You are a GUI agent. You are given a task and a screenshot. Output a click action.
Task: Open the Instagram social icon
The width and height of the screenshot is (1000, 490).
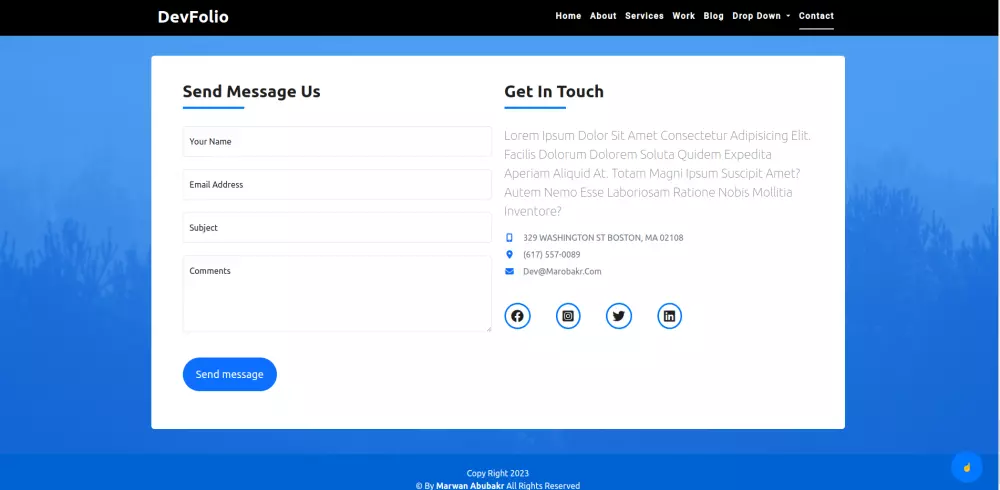[x=568, y=316]
